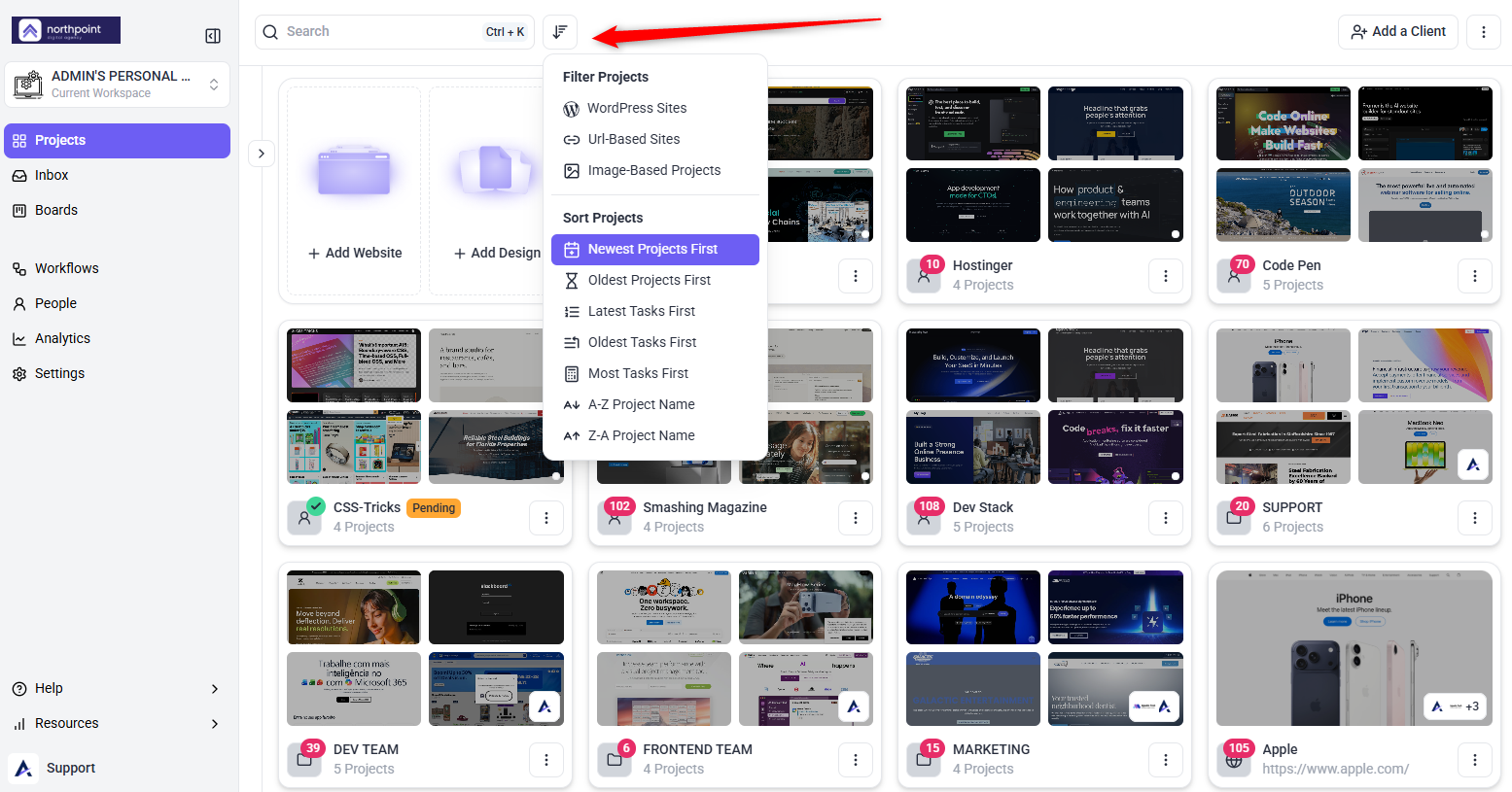Click the Projects grid icon in sidebar

click(x=19, y=141)
